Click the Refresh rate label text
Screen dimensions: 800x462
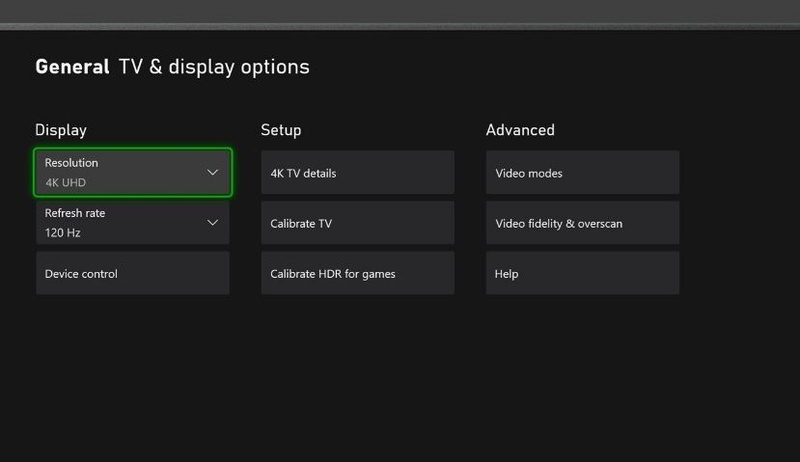[x=75, y=213]
